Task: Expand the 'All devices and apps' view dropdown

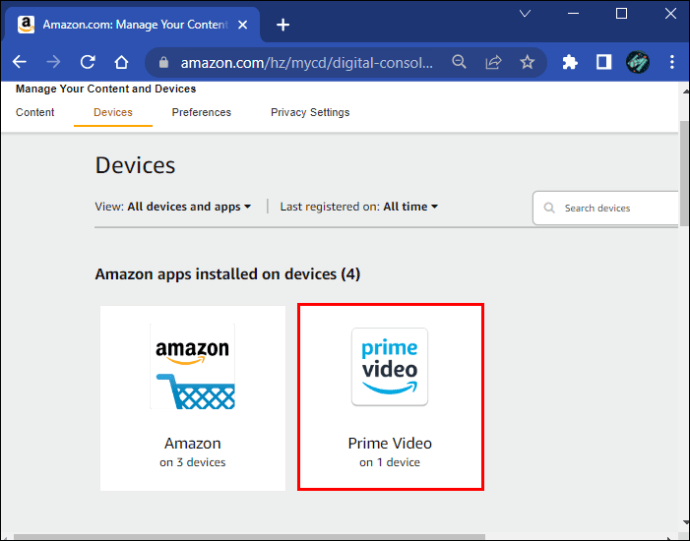Action: pos(189,207)
